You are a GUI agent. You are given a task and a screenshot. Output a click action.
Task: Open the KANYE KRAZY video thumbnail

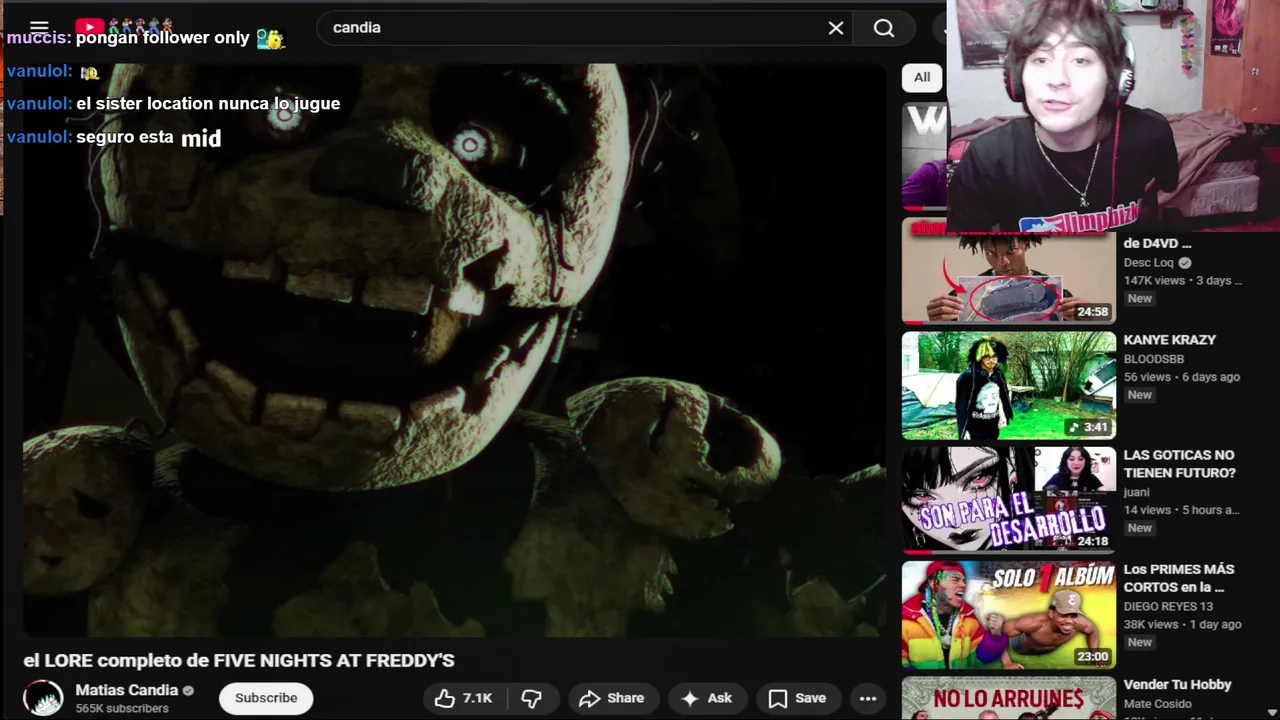[x=1008, y=386]
